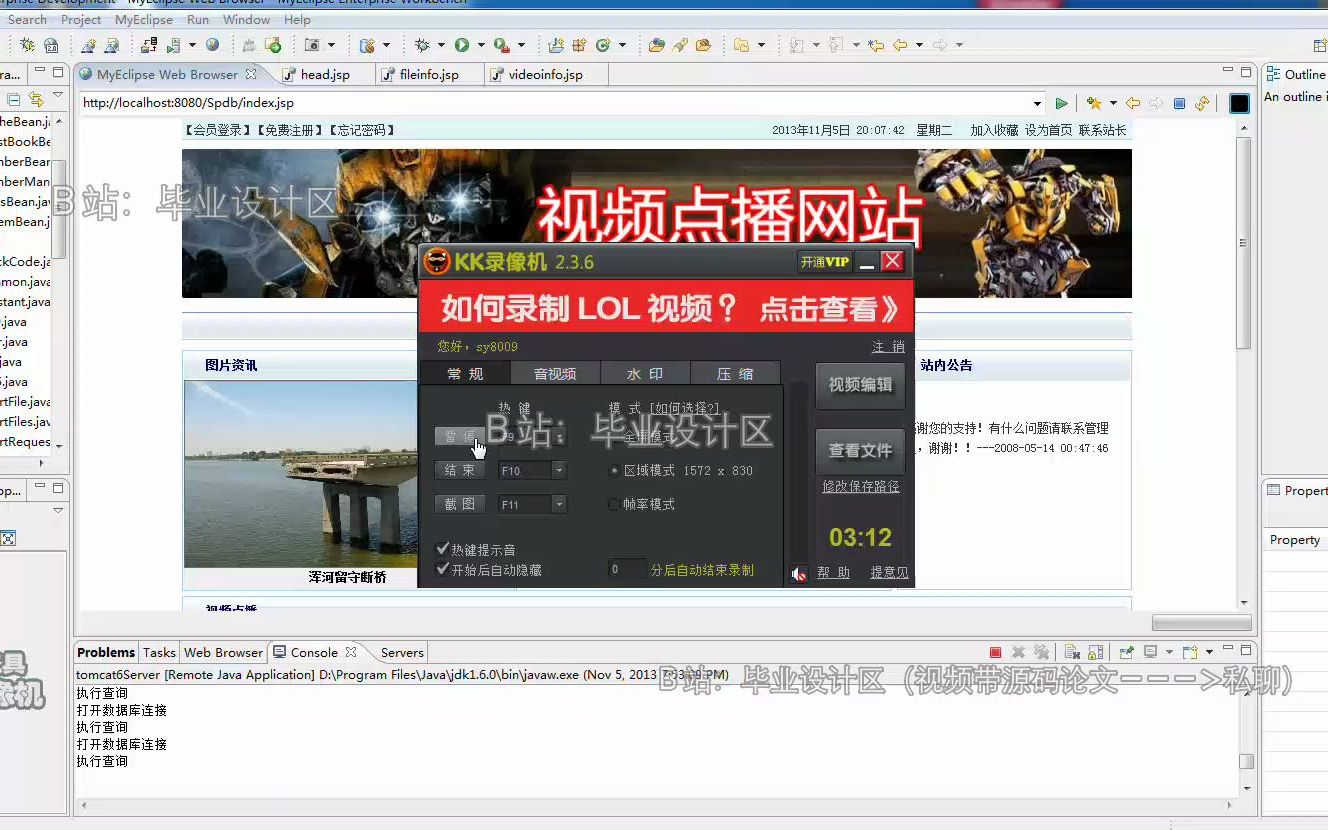Open Display Selected Console dropdown arrow
Image resolution: width=1328 pixels, height=830 pixels.
click(1168, 652)
